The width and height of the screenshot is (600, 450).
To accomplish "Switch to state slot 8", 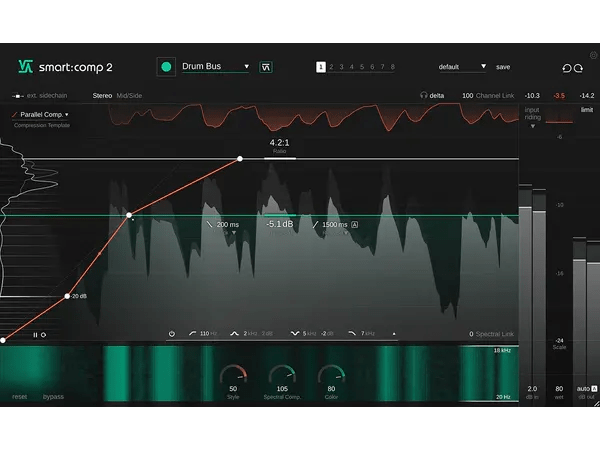I will 393,67.
